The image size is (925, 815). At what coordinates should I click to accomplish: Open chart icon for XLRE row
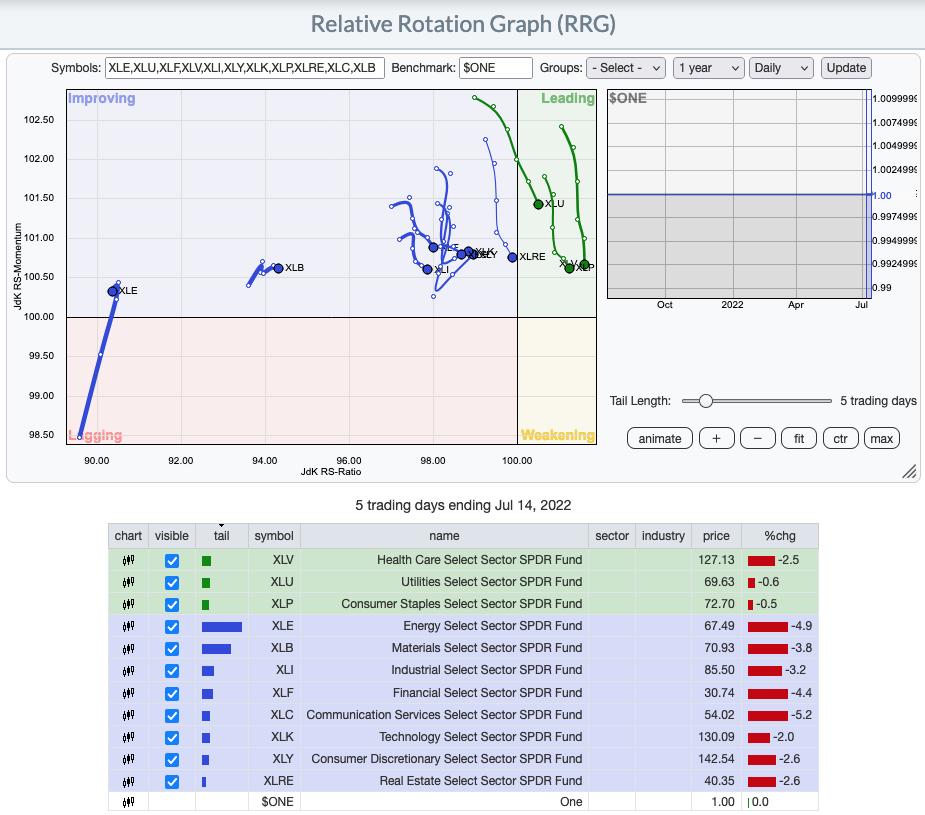(x=128, y=781)
